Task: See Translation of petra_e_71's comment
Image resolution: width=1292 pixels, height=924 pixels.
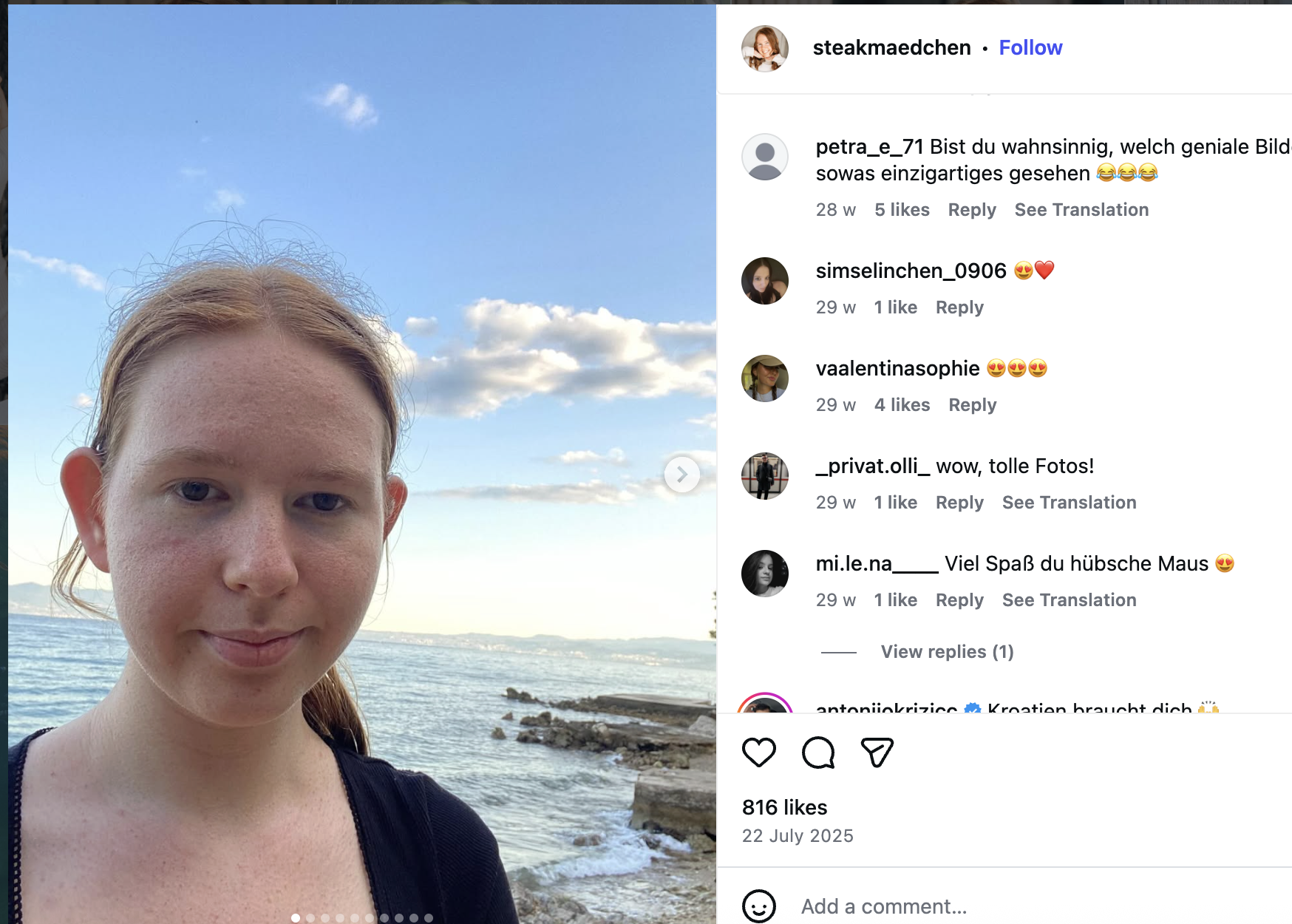Action: (1081, 210)
